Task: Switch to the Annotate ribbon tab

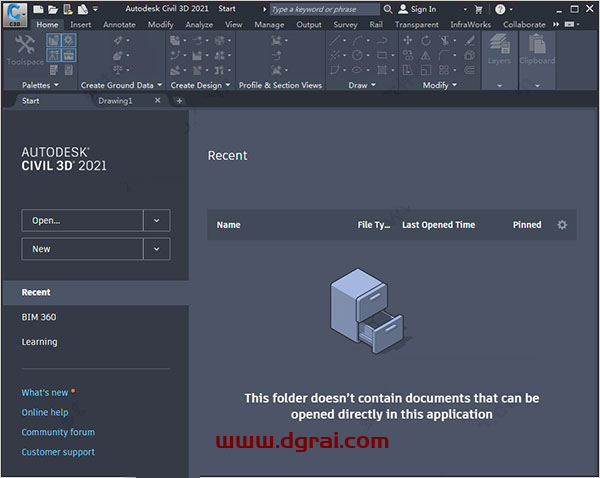Action: point(119,24)
